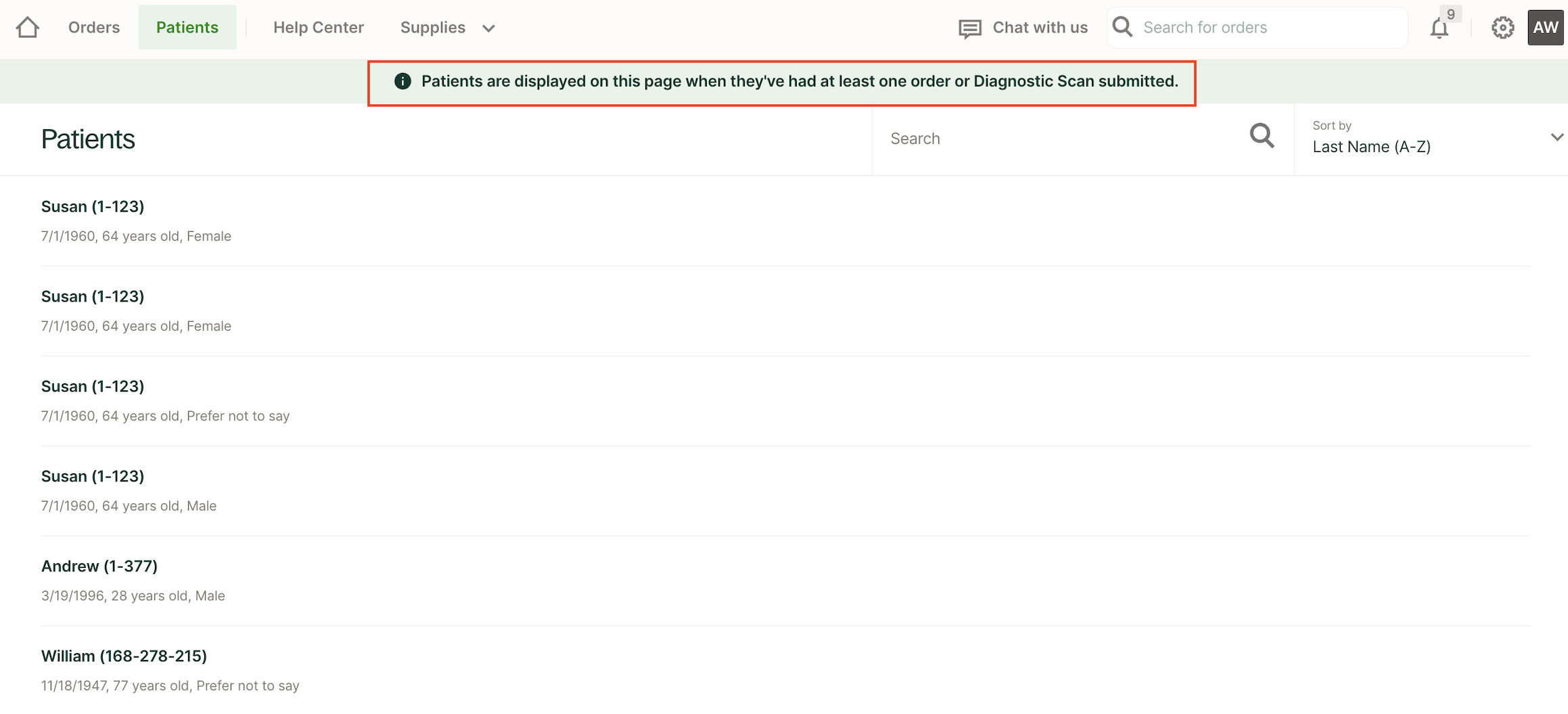
Task: Expand the Supplies dropdown menu
Action: (446, 27)
